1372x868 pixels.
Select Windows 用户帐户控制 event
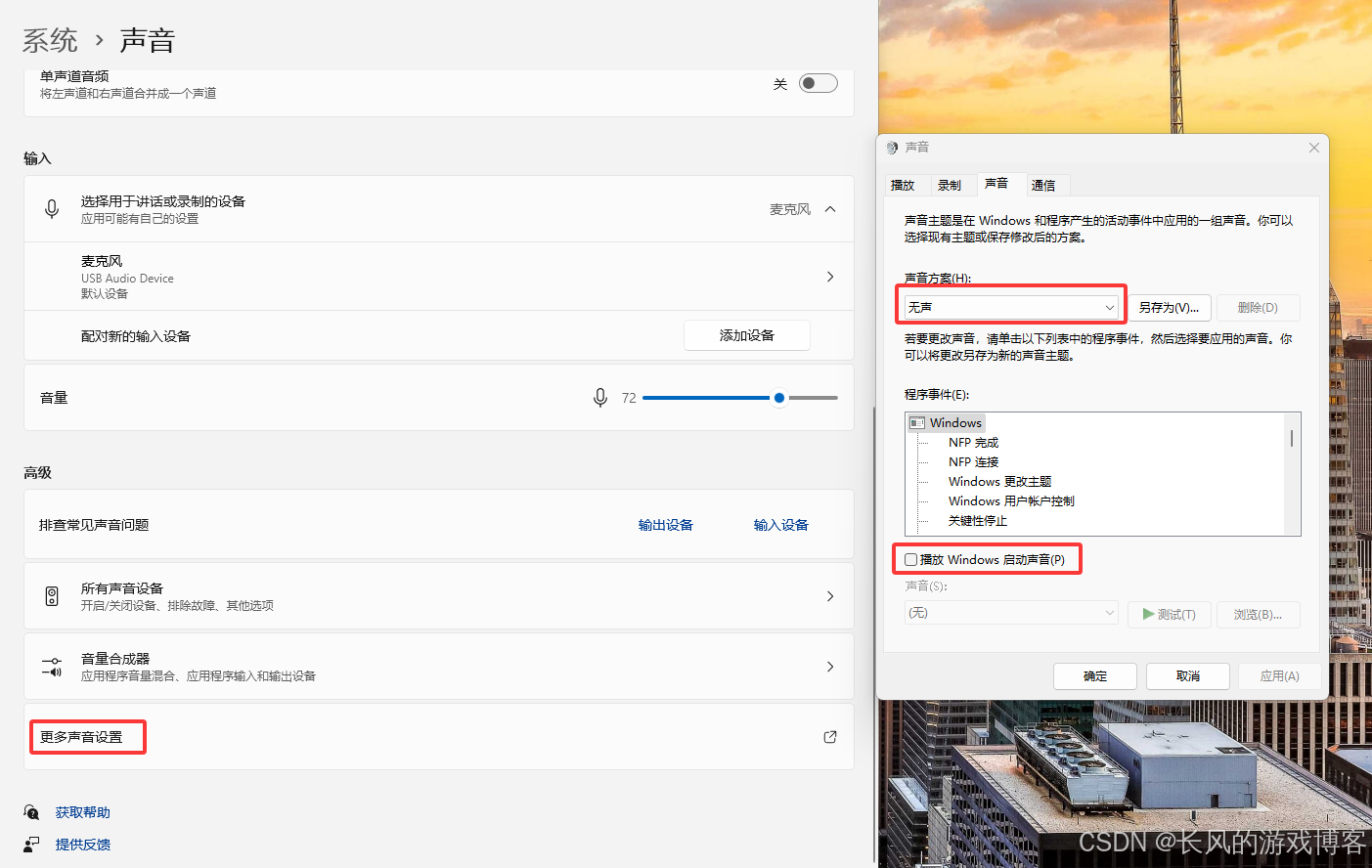pos(1011,501)
